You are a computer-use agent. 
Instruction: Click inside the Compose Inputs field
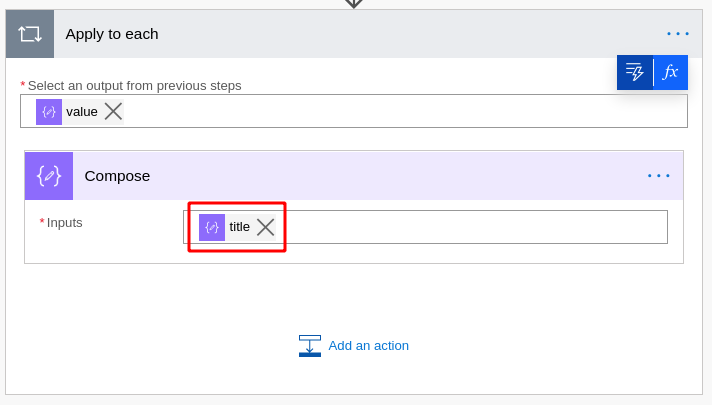(x=472, y=227)
